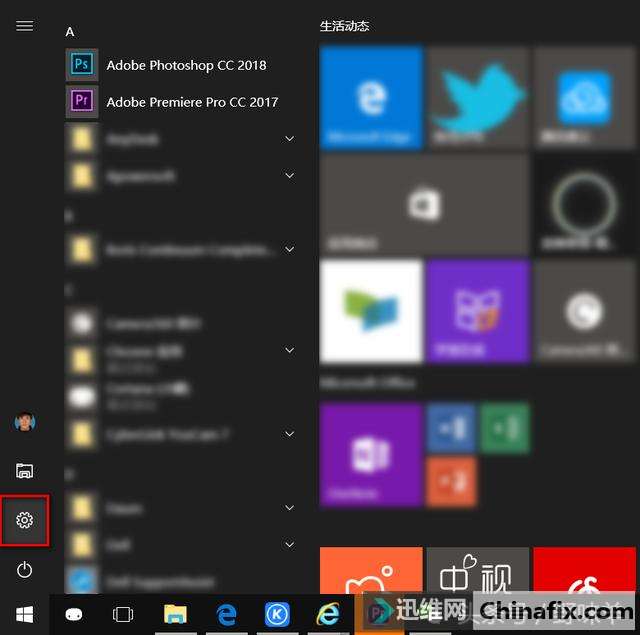
Task: Open the purple OneNote tile
Action: pos(371,454)
